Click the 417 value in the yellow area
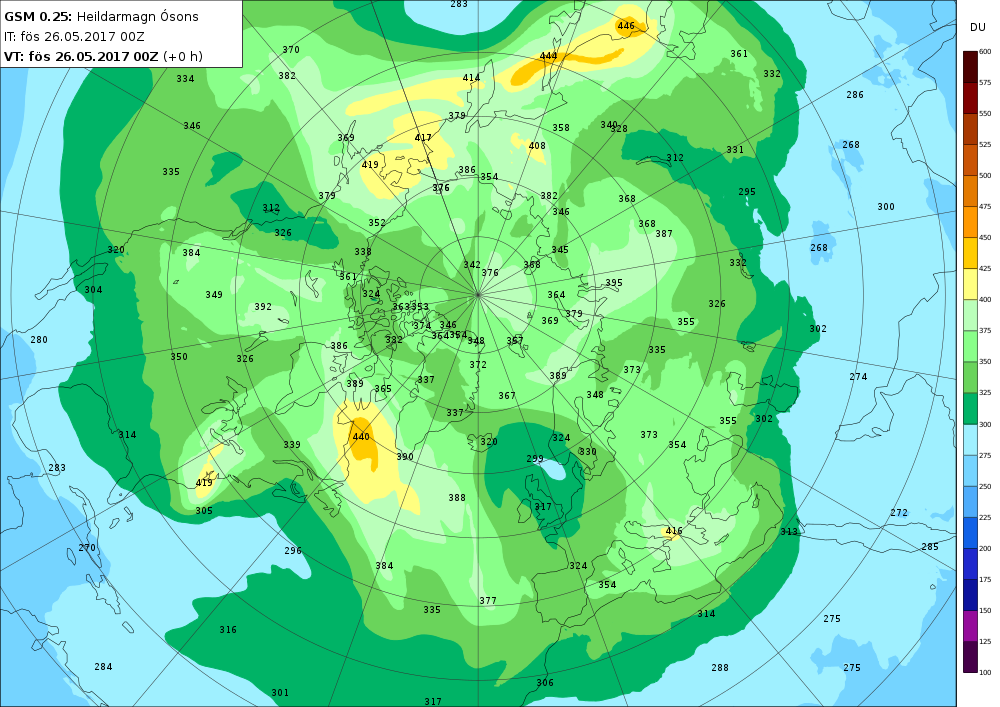This screenshot has height=707, width=1000. point(423,138)
